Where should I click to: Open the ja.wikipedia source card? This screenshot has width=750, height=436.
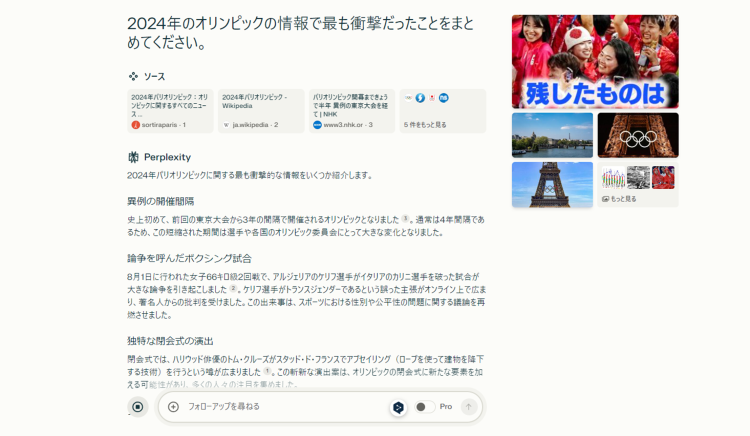pyautogui.click(x=261, y=111)
